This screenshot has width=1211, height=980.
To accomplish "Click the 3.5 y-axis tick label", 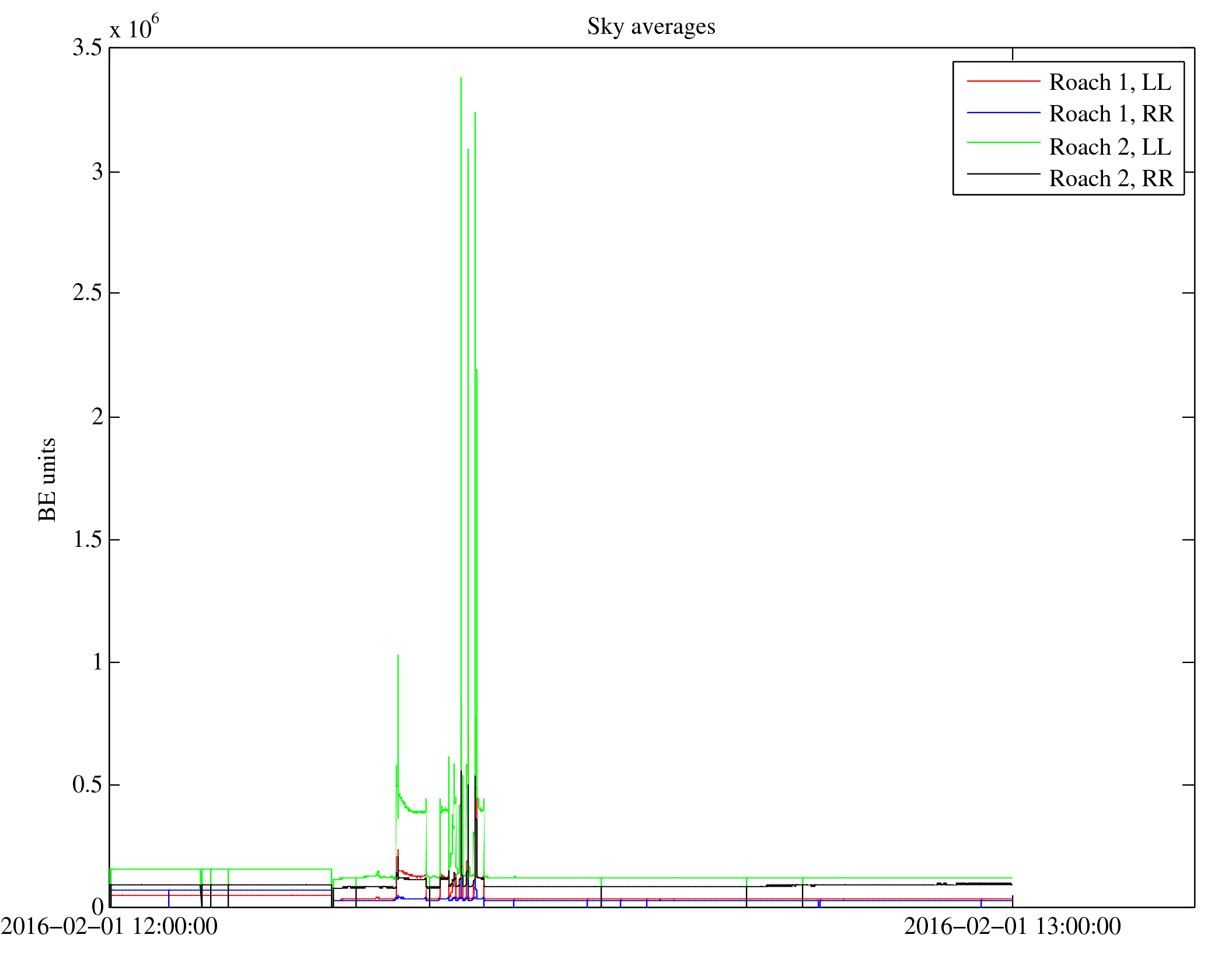I will [x=88, y=48].
